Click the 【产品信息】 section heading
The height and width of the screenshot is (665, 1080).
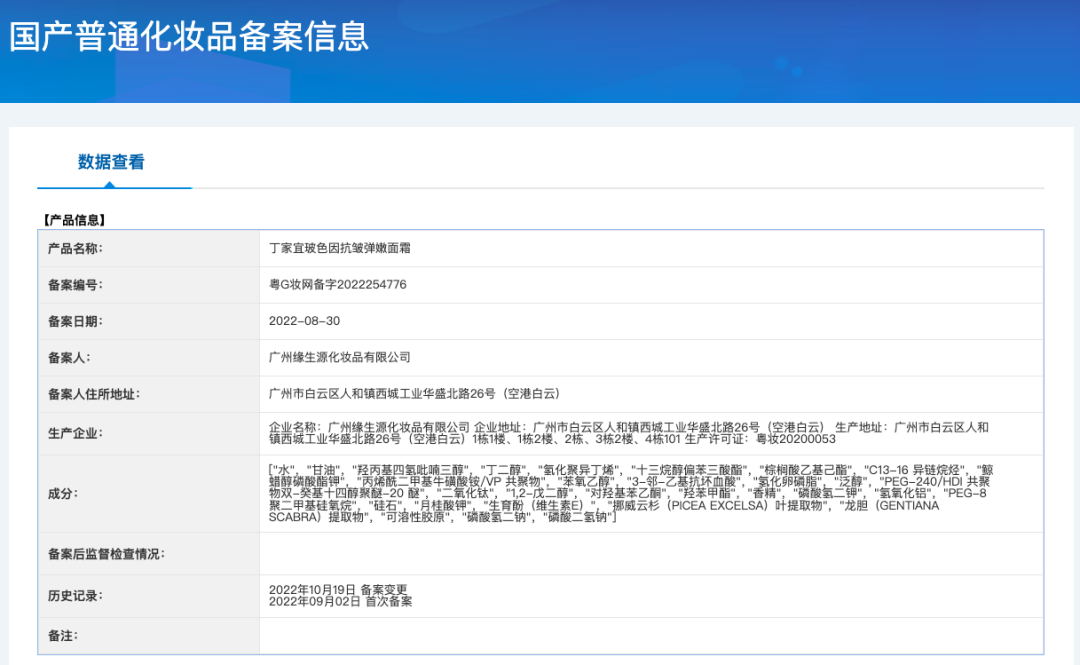coord(74,221)
